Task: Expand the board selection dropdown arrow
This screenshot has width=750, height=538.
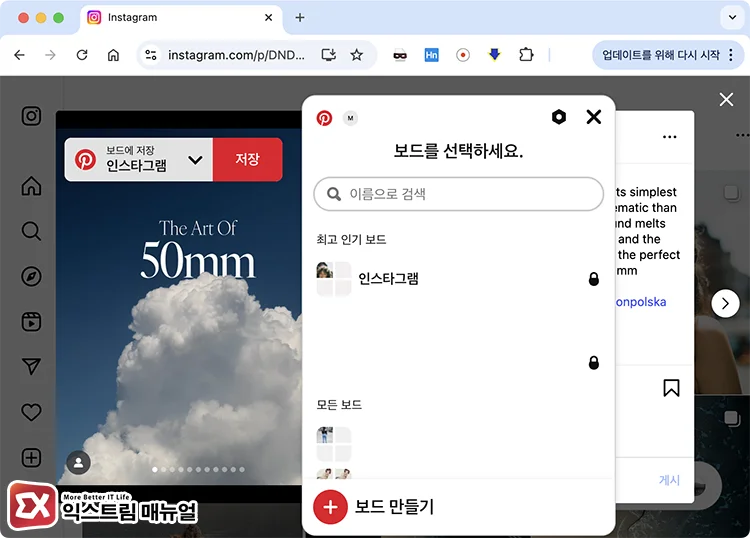Action: [195, 160]
